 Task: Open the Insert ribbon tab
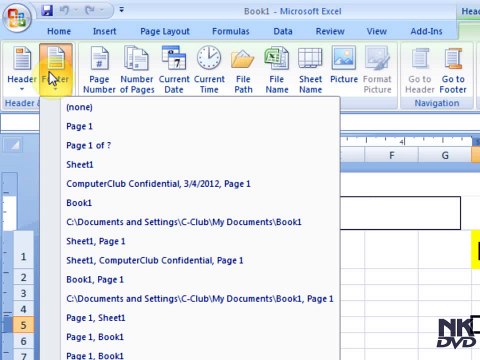[104, 31]
